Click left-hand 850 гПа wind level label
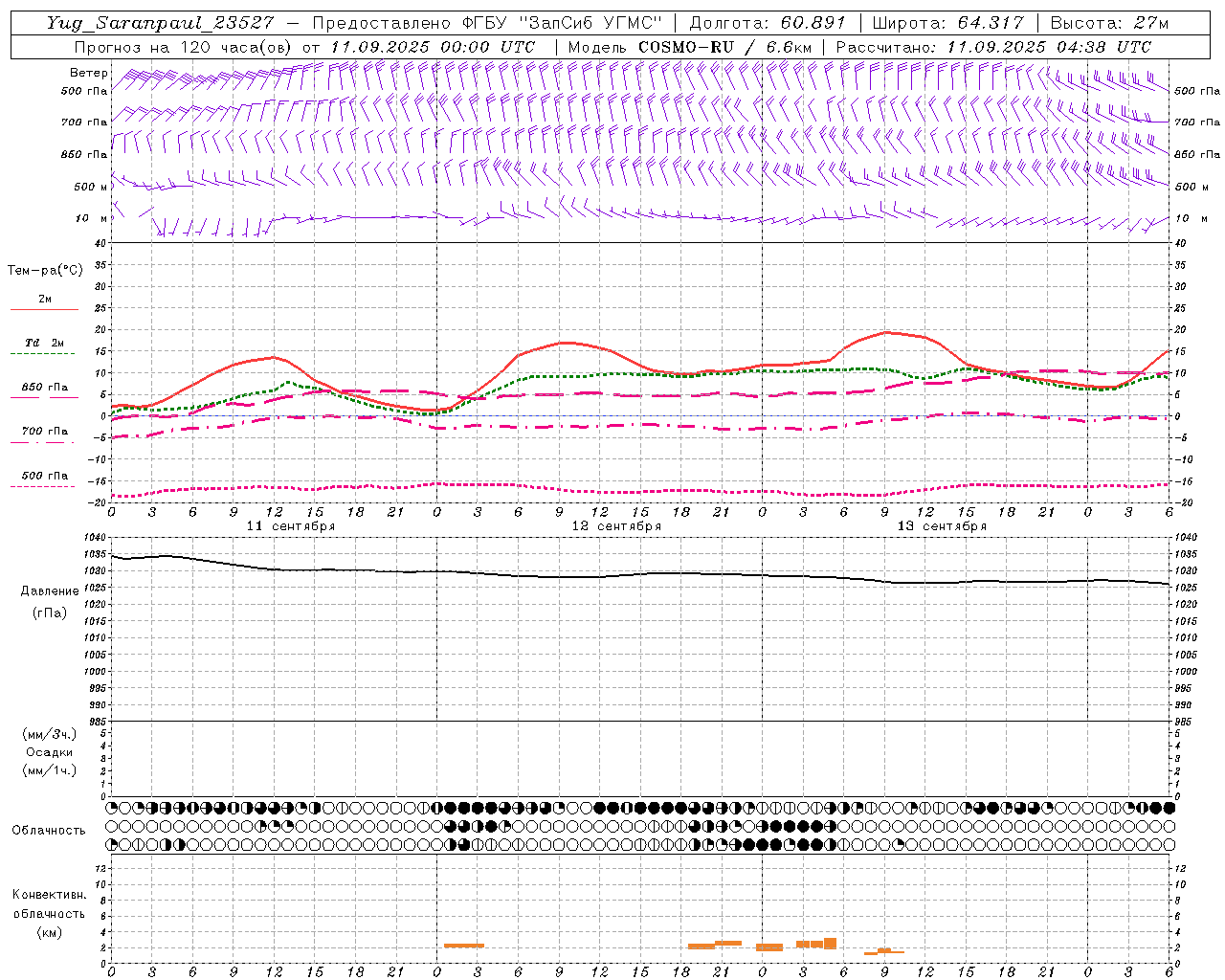Image resolution: width=1225 pixels, height=980 pixels. pyautogui.click(x=84, y=154)
